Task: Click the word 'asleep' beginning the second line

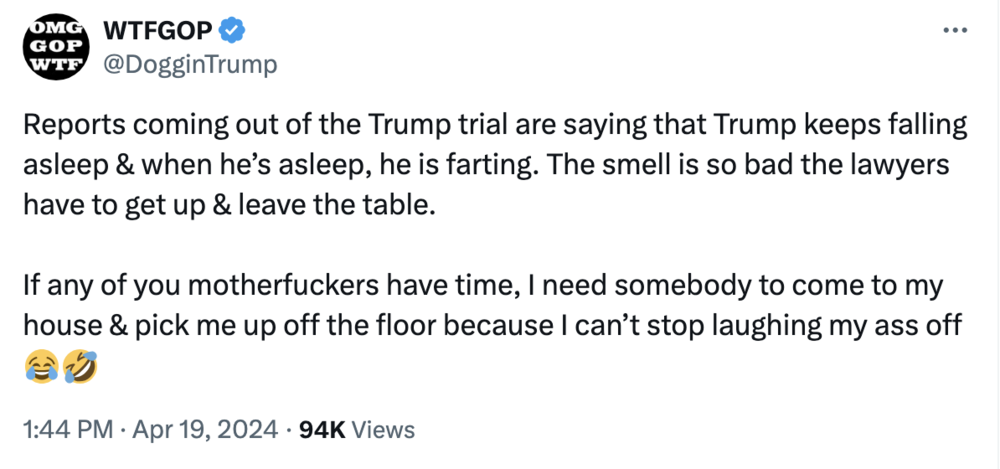Action: point(58,165)
